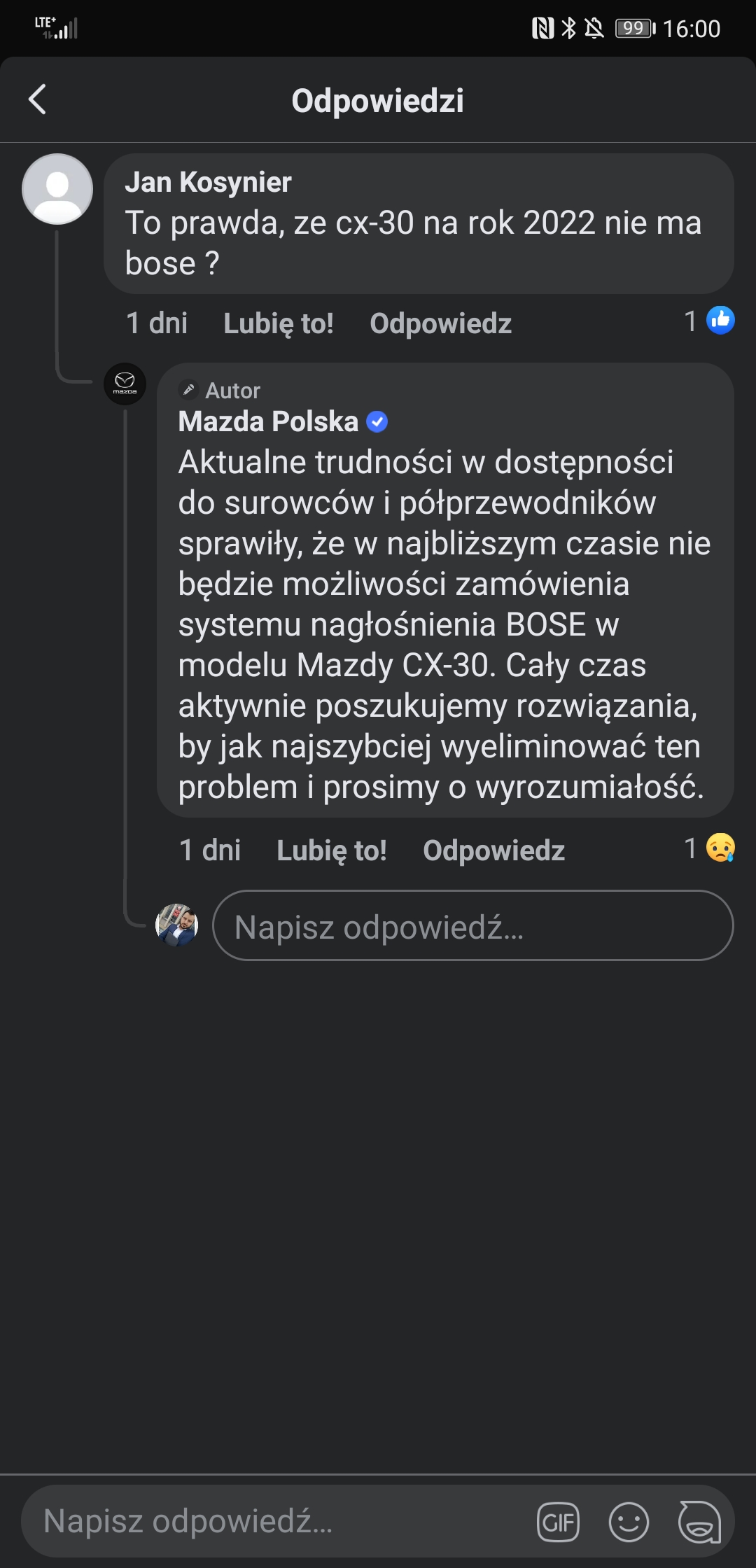Focus the inline reply field in thread

pyautogui.click(x=472, y=925)
